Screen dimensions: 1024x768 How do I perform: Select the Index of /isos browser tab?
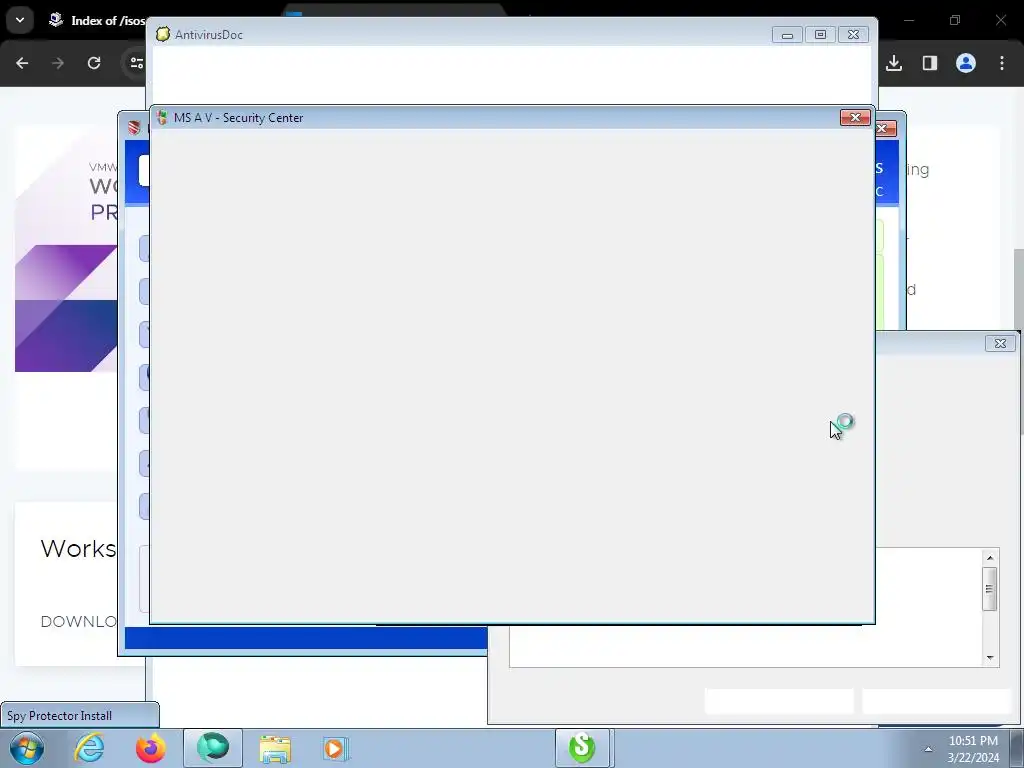(98, 21)
